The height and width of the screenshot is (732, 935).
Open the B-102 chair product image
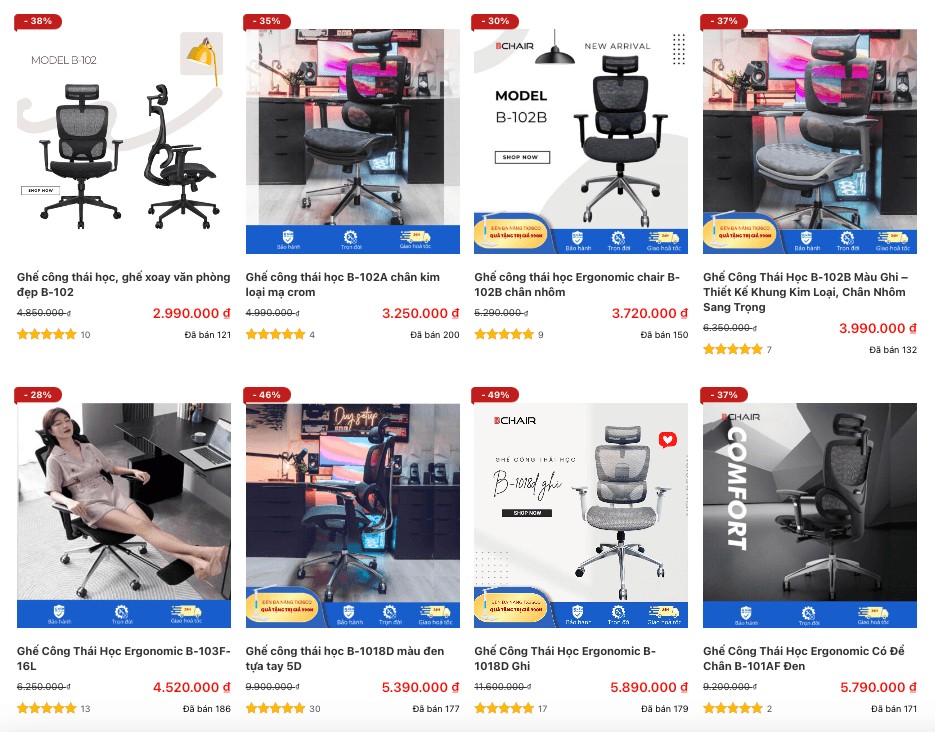click(123, 141)
